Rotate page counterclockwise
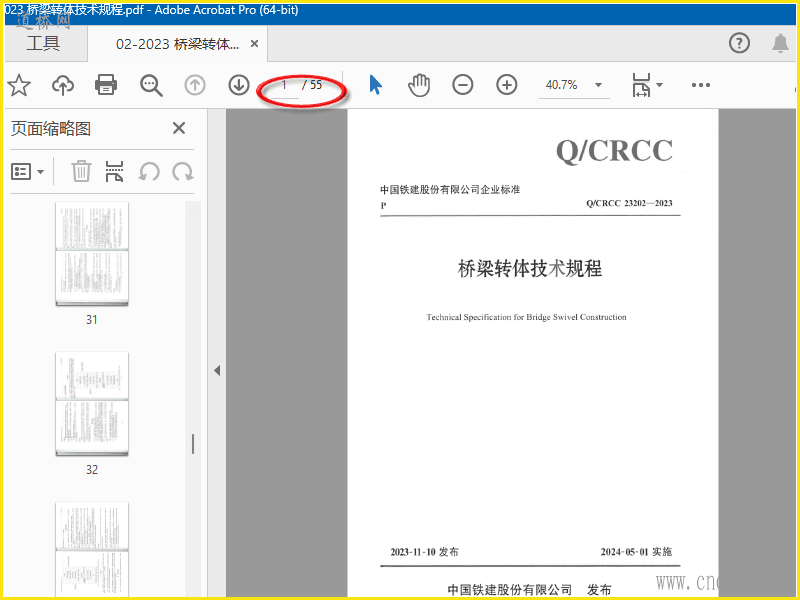Viewport: 800px width, 600px height. [x=149, y=171]
